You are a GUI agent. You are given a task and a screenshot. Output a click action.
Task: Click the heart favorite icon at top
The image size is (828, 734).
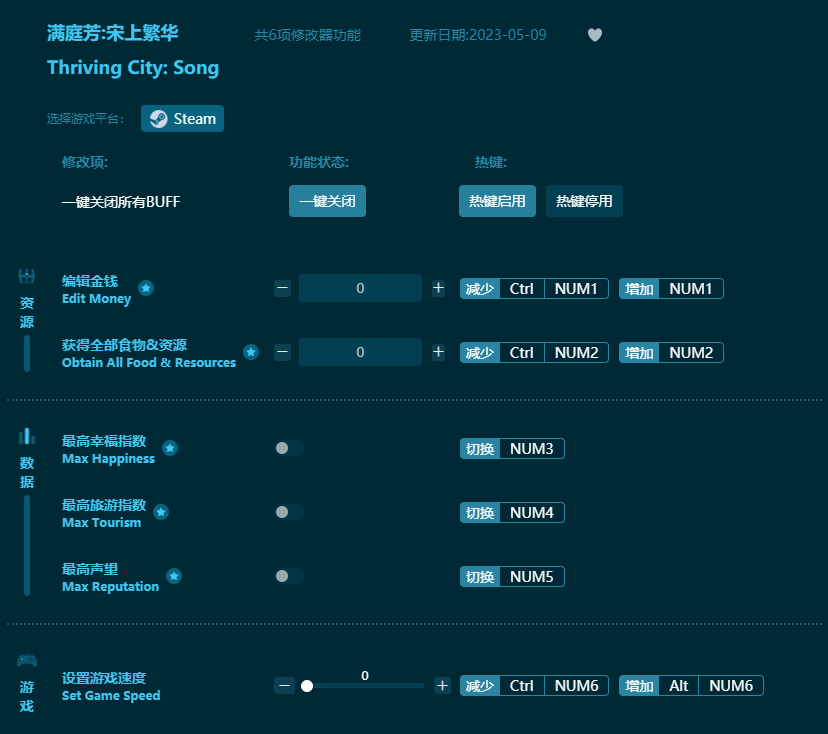coord(594,35)
